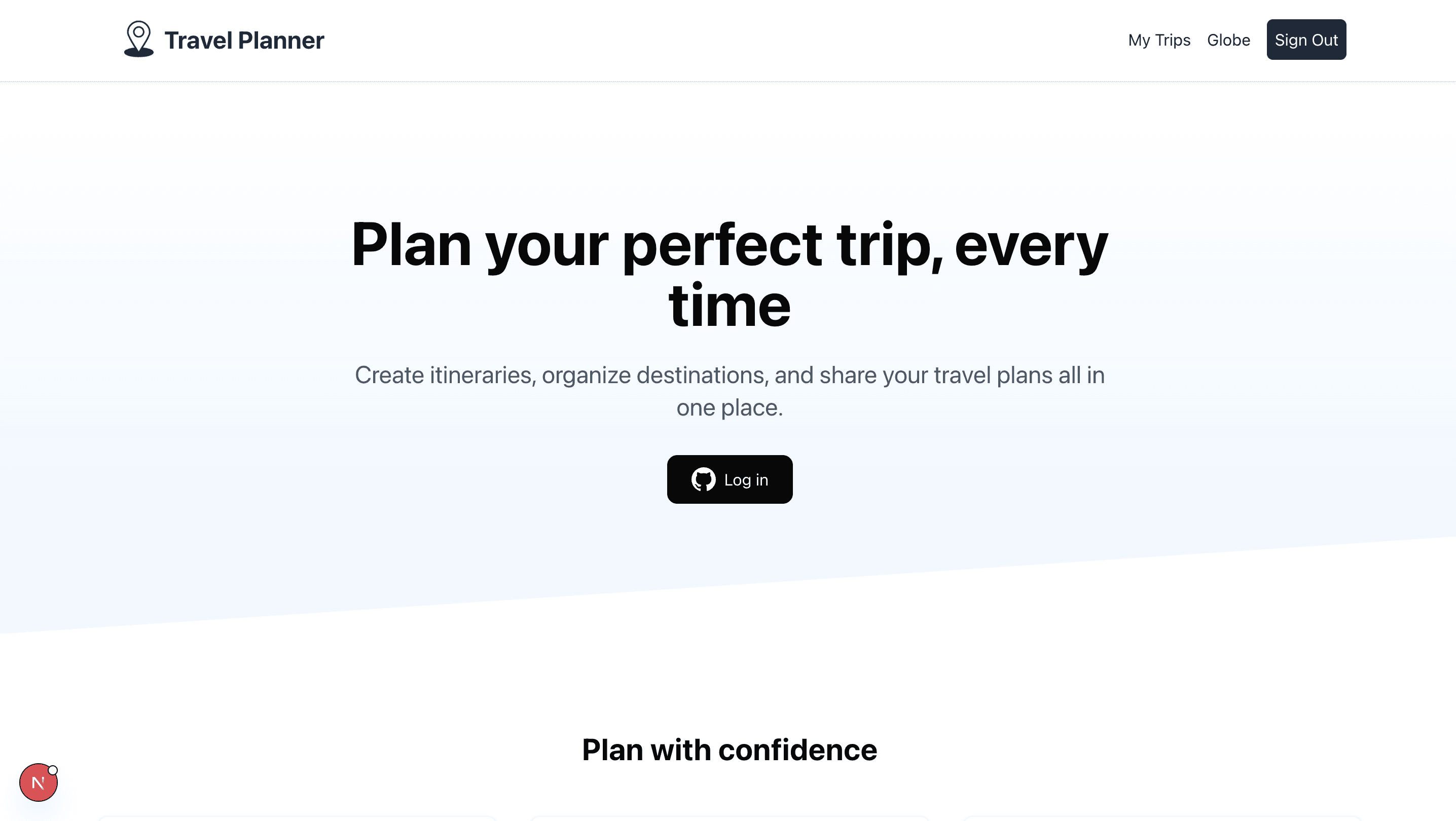Click the rightmost feature card

pos(1159,818)
